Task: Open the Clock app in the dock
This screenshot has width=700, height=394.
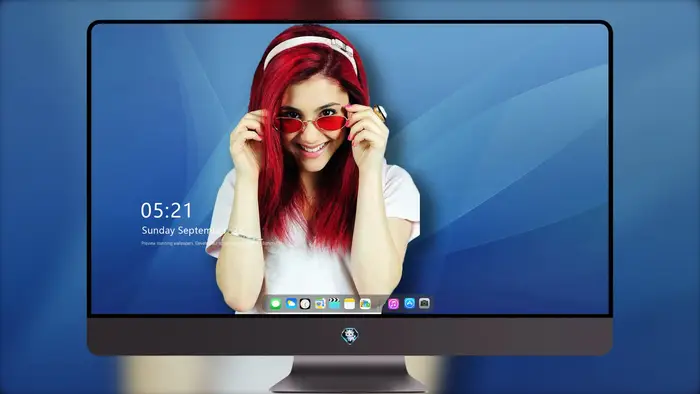Action: [x=305, y=304]
